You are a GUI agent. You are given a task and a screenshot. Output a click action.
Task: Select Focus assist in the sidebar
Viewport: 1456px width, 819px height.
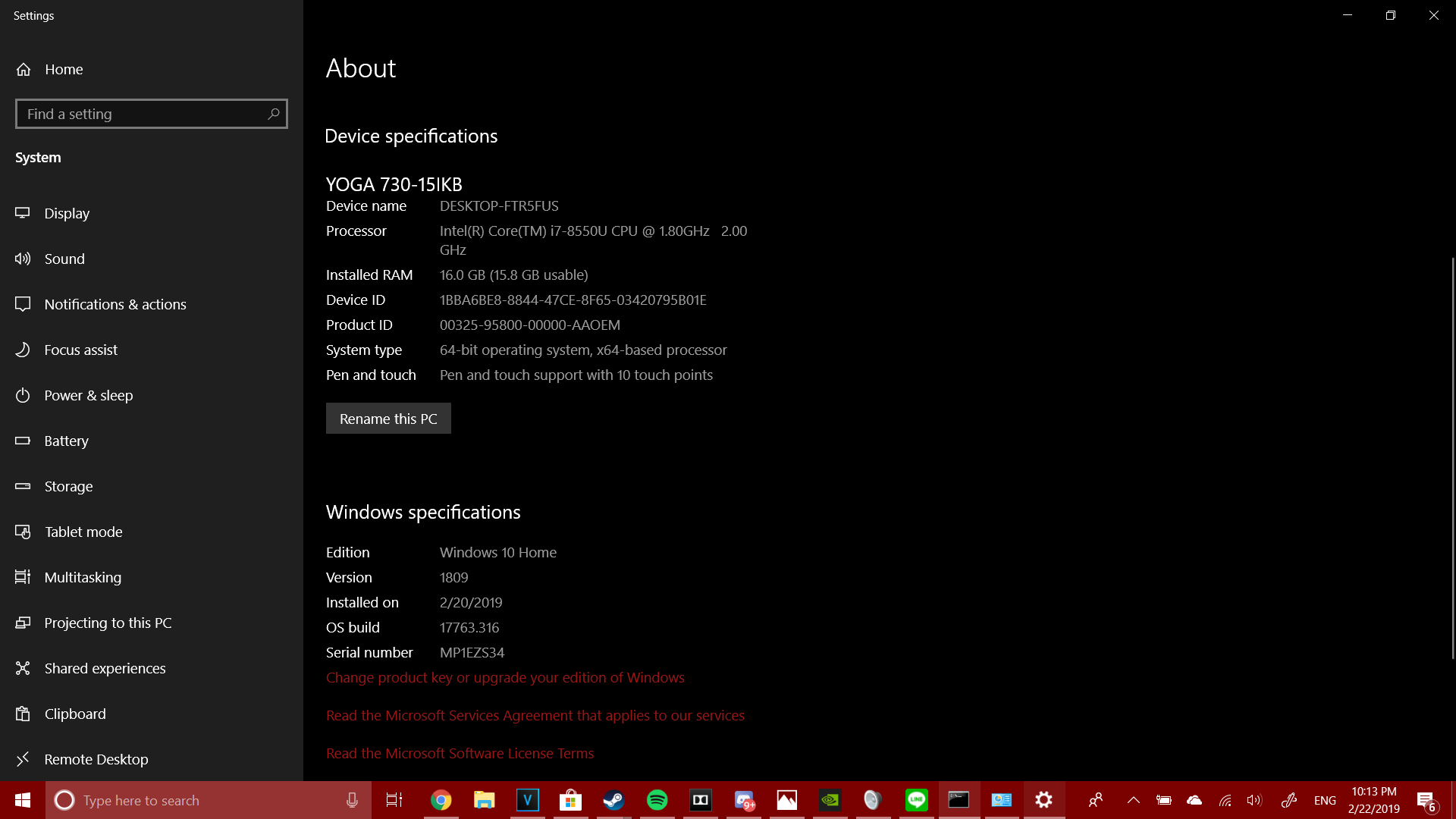point(81,350)
